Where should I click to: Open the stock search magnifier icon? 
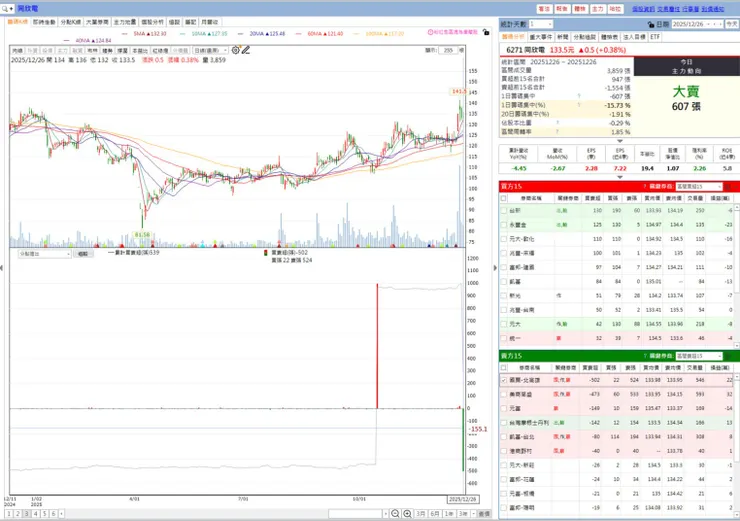click(5, 8)
